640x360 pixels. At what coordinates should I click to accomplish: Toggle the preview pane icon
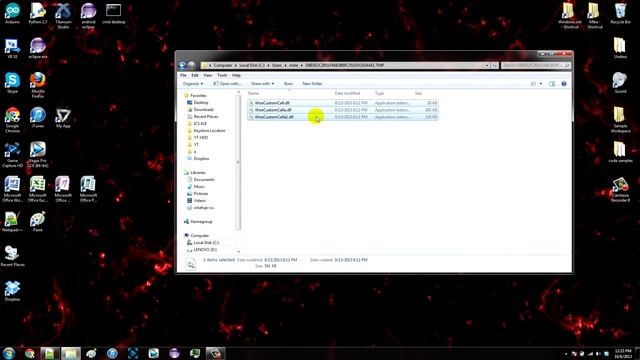[x=552, y=84]
